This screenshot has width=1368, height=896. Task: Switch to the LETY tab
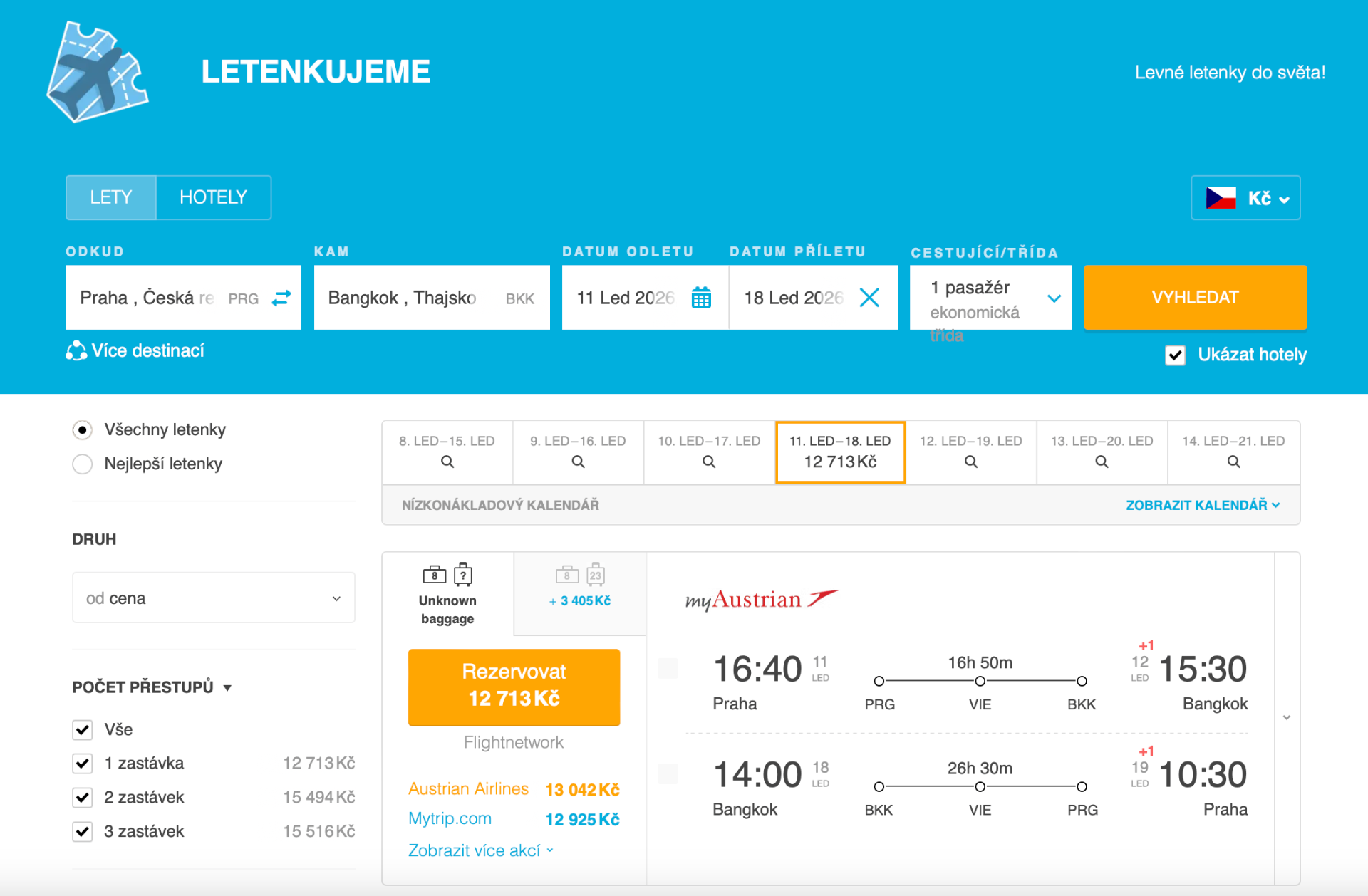click(x=111, y=197)
